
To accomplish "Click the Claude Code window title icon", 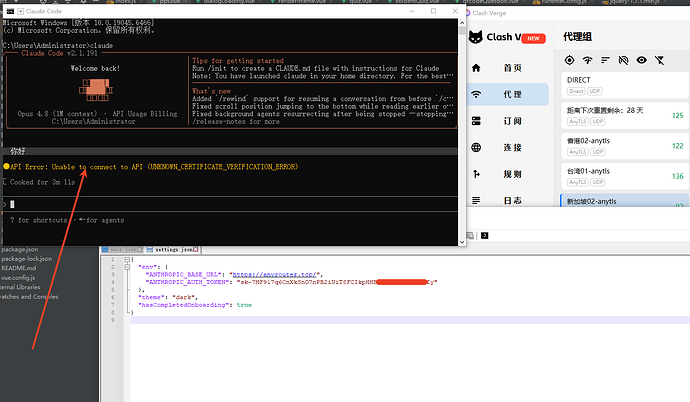I will pyautogui.click(x=10, y=11).
